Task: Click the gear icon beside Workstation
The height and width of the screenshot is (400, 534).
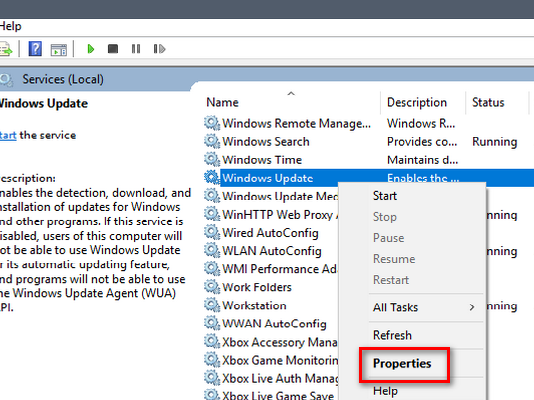Action: tap(212, 305)
